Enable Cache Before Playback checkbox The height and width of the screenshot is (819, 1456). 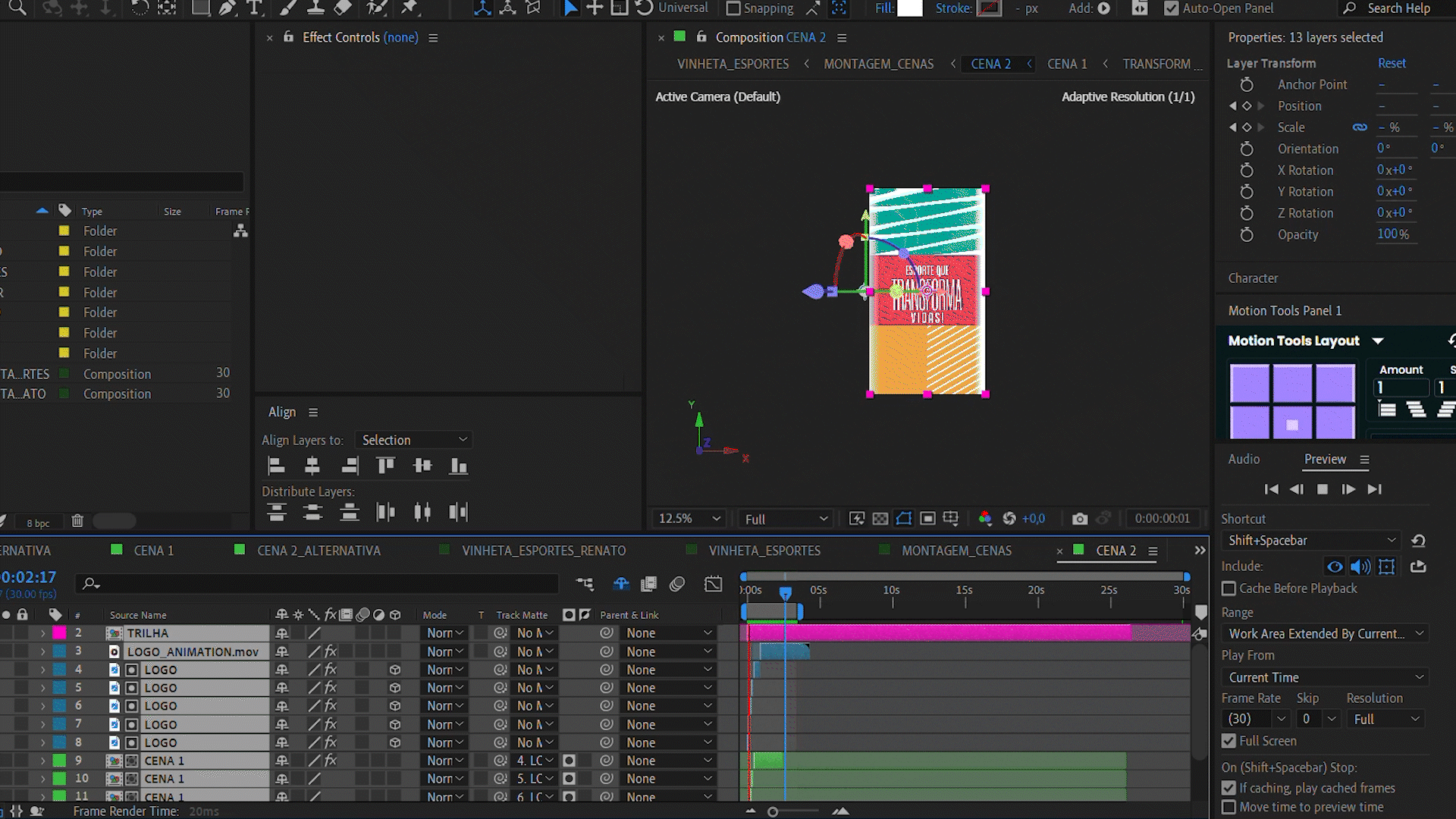(x=1229, y=588)
